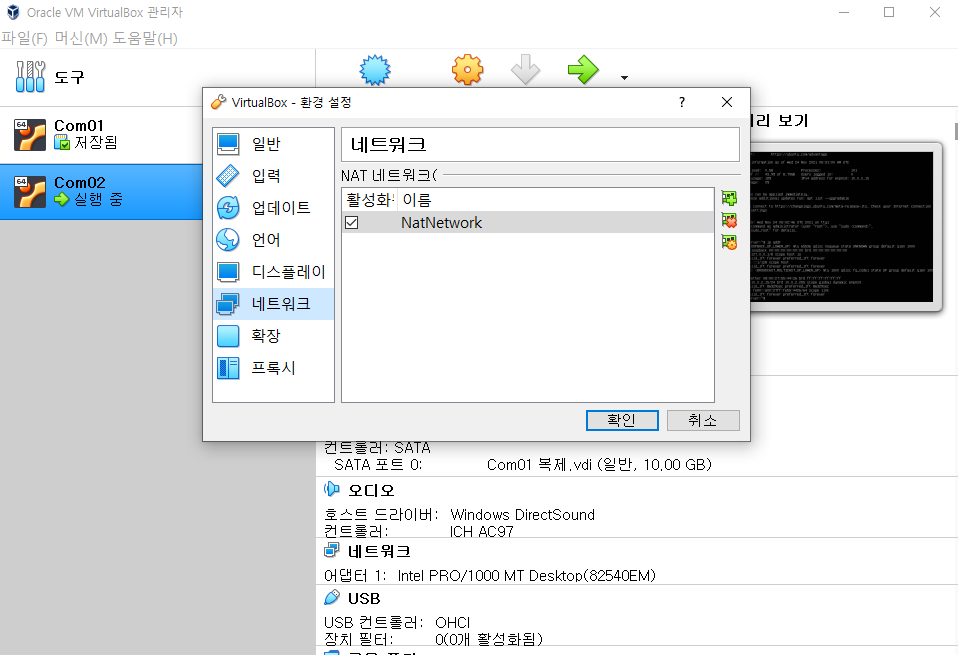Select the Com02 running machine
Screen dimensions: 958x655
coord(101,191)
